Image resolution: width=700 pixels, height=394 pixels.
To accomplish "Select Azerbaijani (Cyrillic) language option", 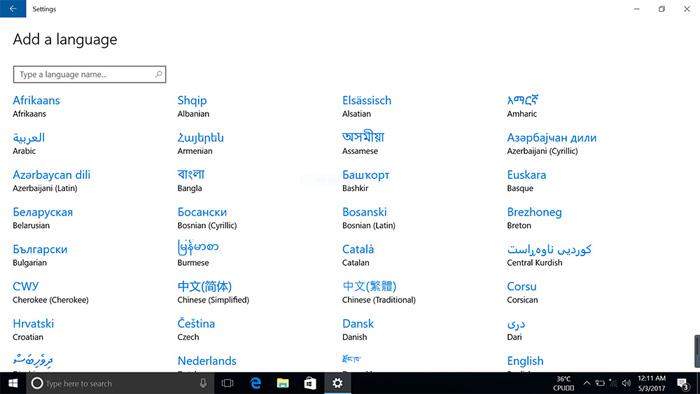I will pyautogui.click(x=551, y=144).
